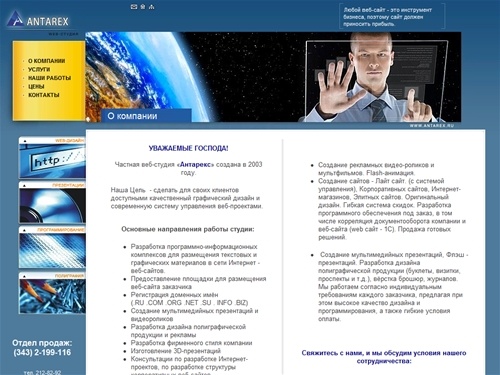Click the 'тел. 212-82-92' text
The height and width of the screenshot is (375, 500).
42,372
